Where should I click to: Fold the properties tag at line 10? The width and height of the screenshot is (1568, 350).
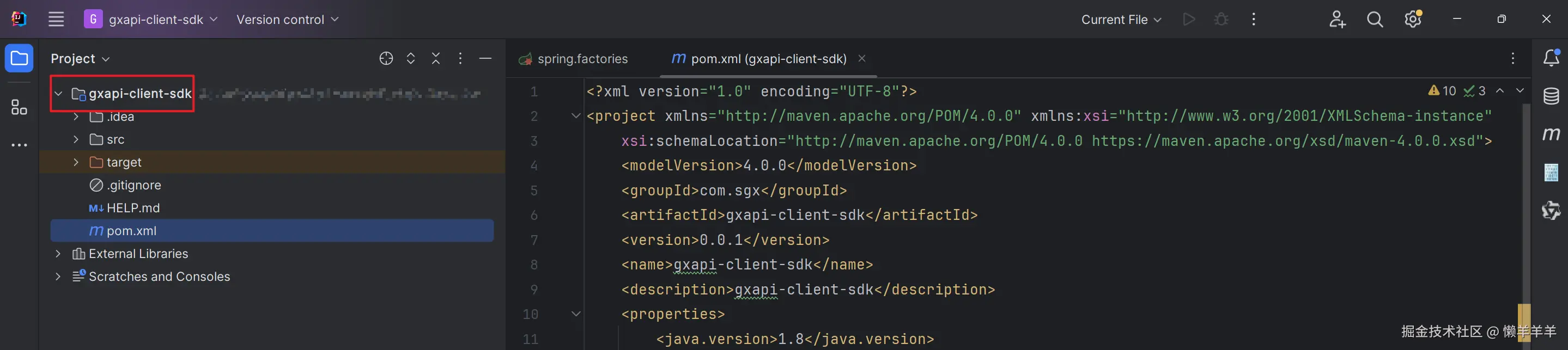(x=576, y=314)
